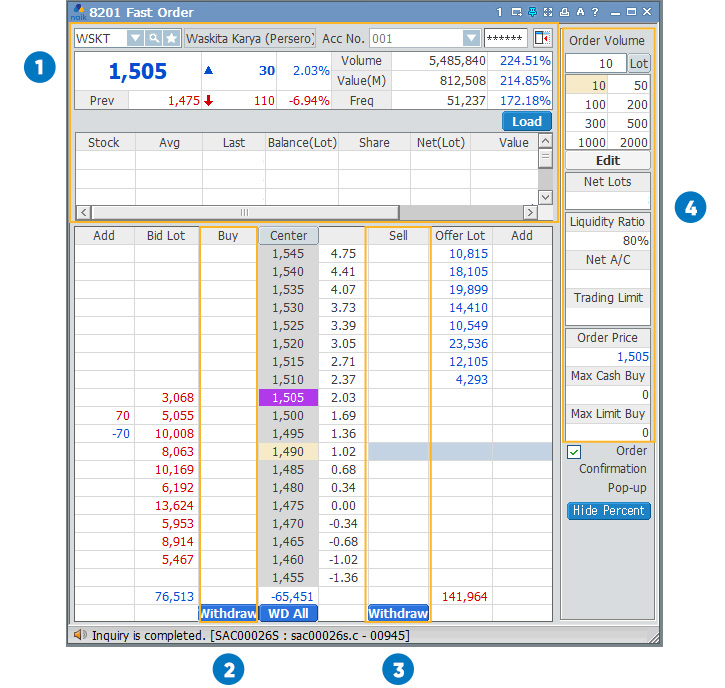The height and width of the screenshot is (688, 725).
Task: Click the favorite star icon beside WSKT
Action: coord(172,38)
